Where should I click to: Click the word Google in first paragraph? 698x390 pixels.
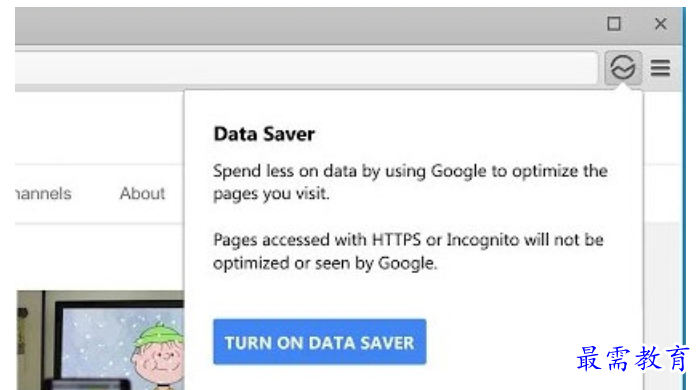click(459, 171)
